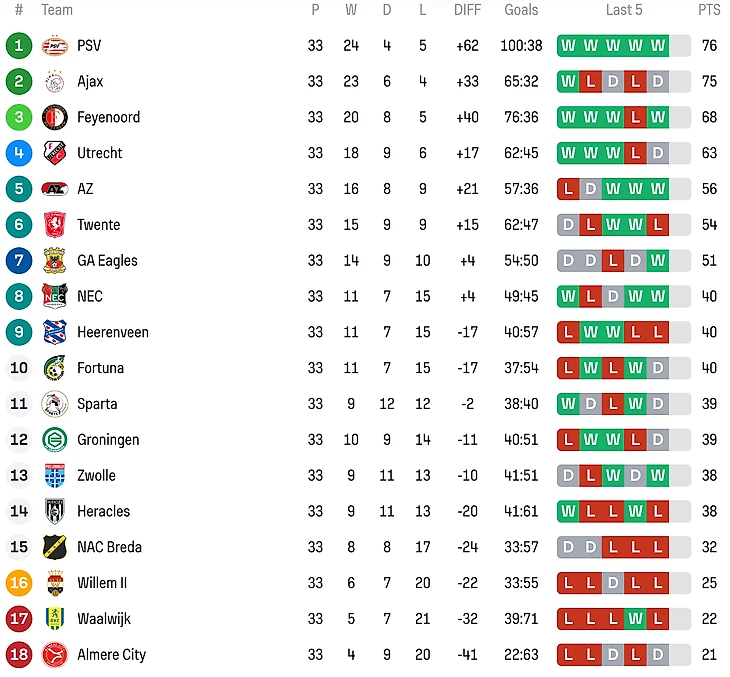730x677 pixels.
Task: Select the Feyenoord club badge
Action: pos(54,117)
